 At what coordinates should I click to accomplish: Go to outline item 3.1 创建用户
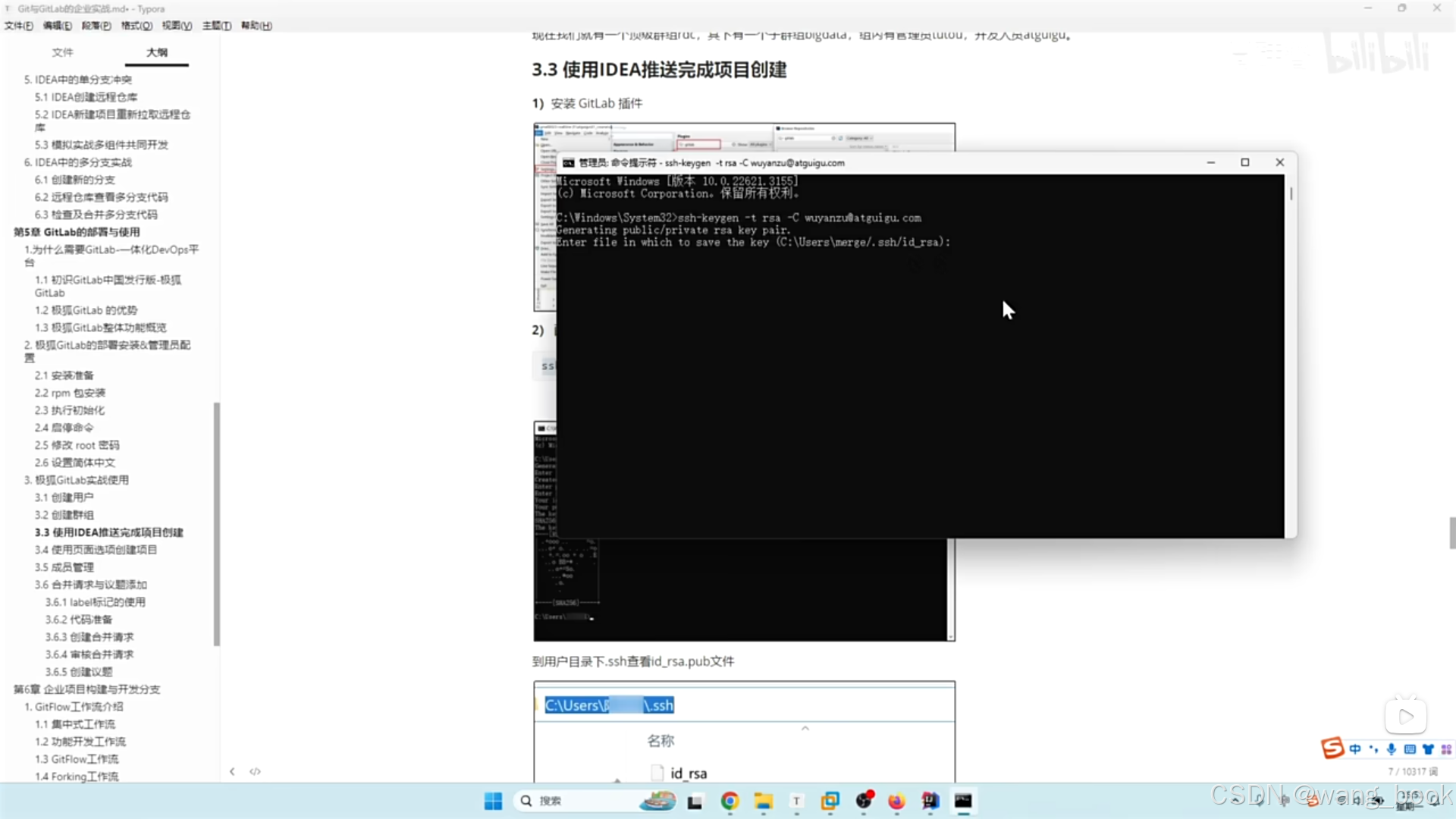64,497
